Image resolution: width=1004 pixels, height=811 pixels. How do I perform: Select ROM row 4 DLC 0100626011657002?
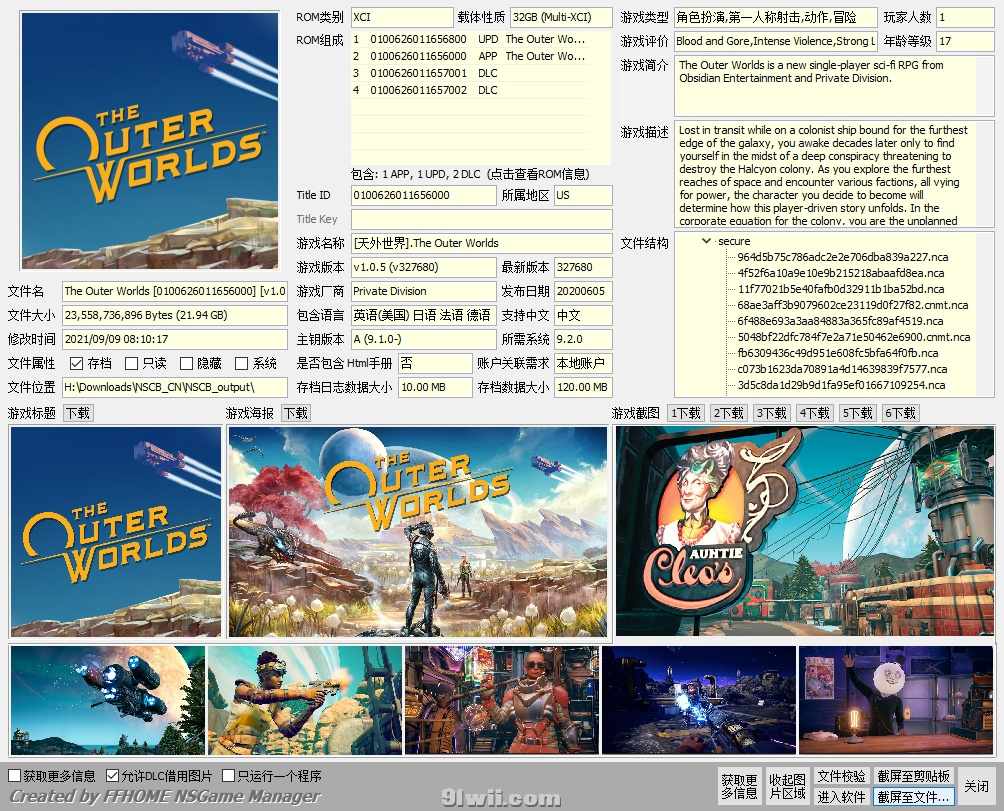(470, 90)
